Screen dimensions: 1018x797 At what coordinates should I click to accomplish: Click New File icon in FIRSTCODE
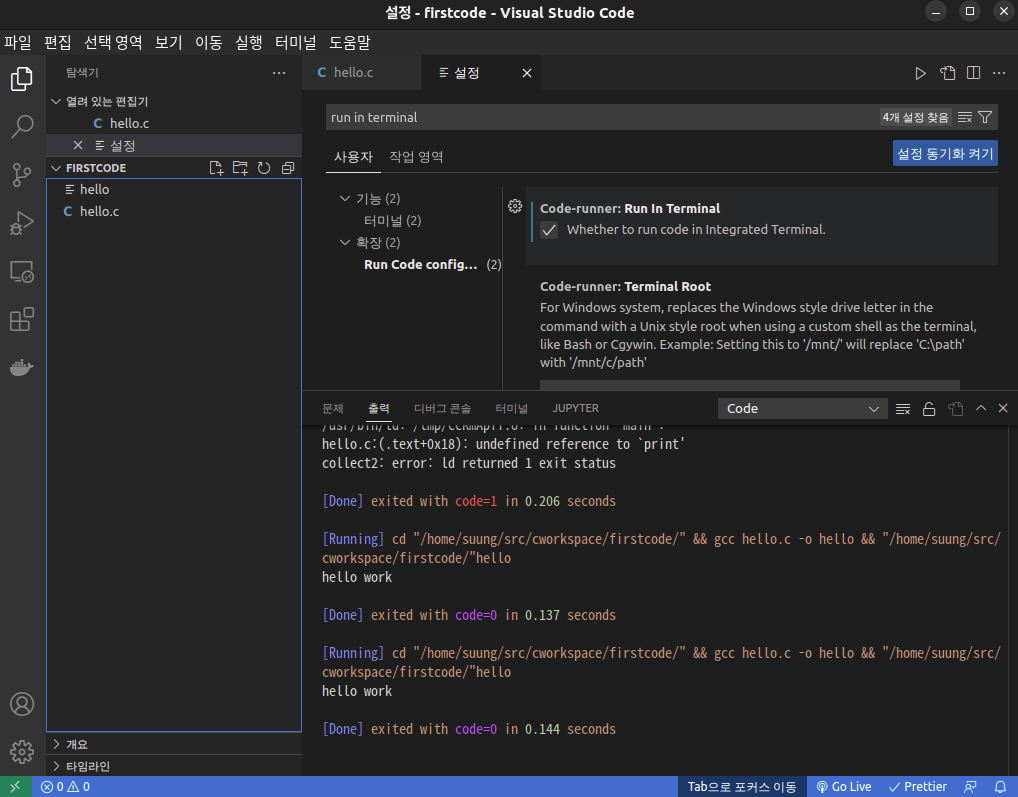pyautogui.click(x=216, y=168)
